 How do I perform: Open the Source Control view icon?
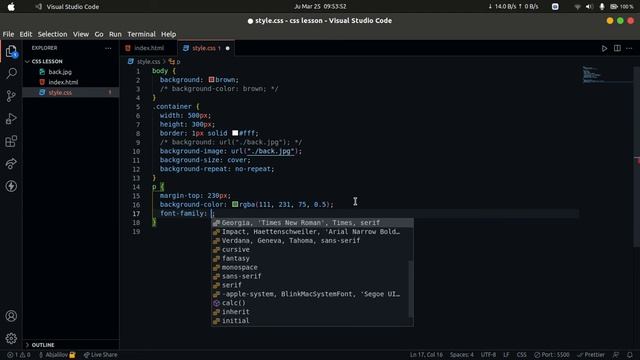tap(11, 96)
